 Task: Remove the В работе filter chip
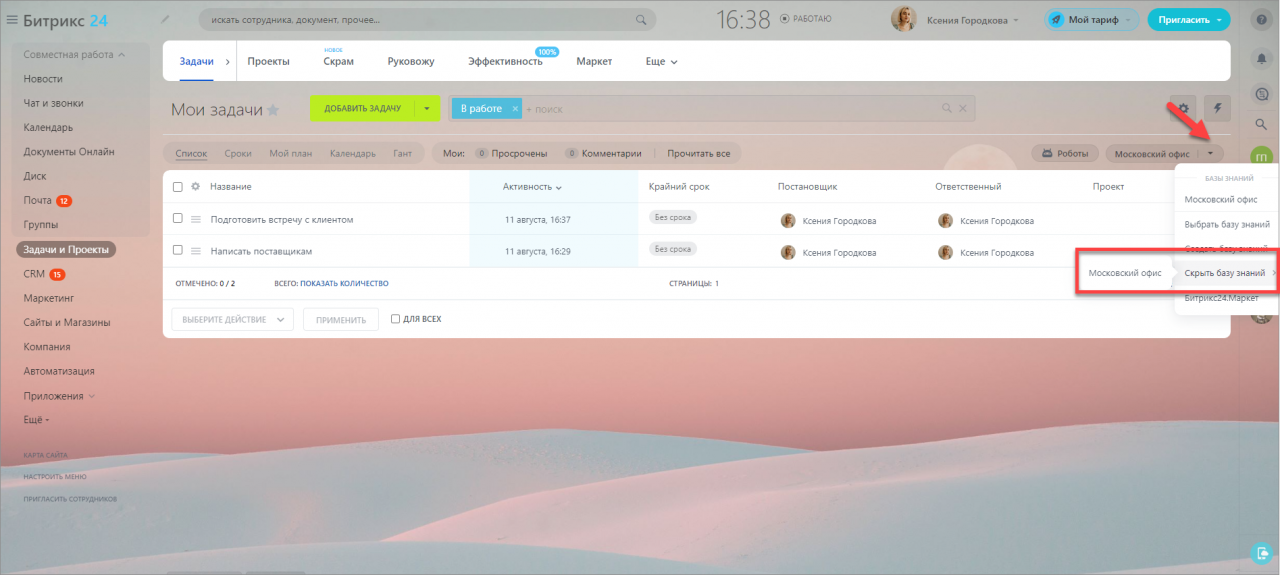pyautogui.click(x=515, y=108)
